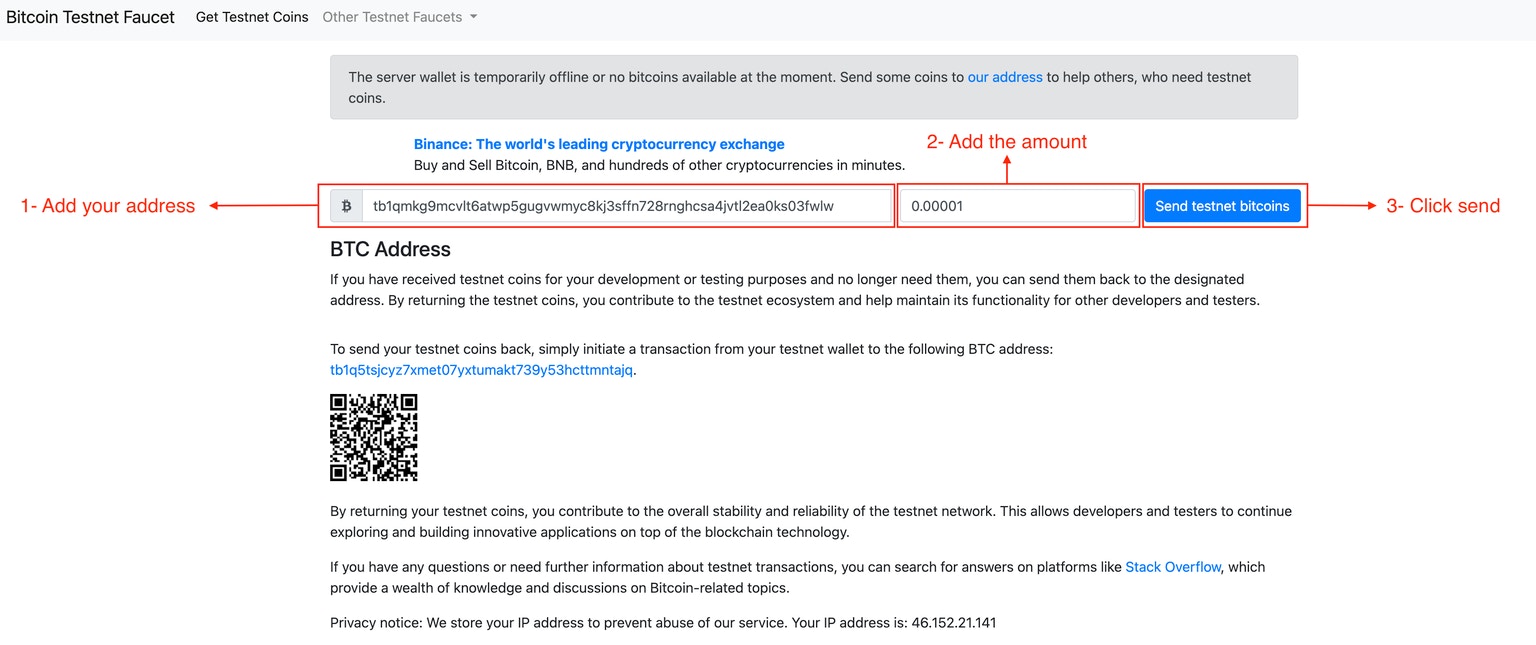The width and height of the screenshot is (1536, 645).
Task: Open the Get Testnet Coins nav item
Action: pos(252,17)
